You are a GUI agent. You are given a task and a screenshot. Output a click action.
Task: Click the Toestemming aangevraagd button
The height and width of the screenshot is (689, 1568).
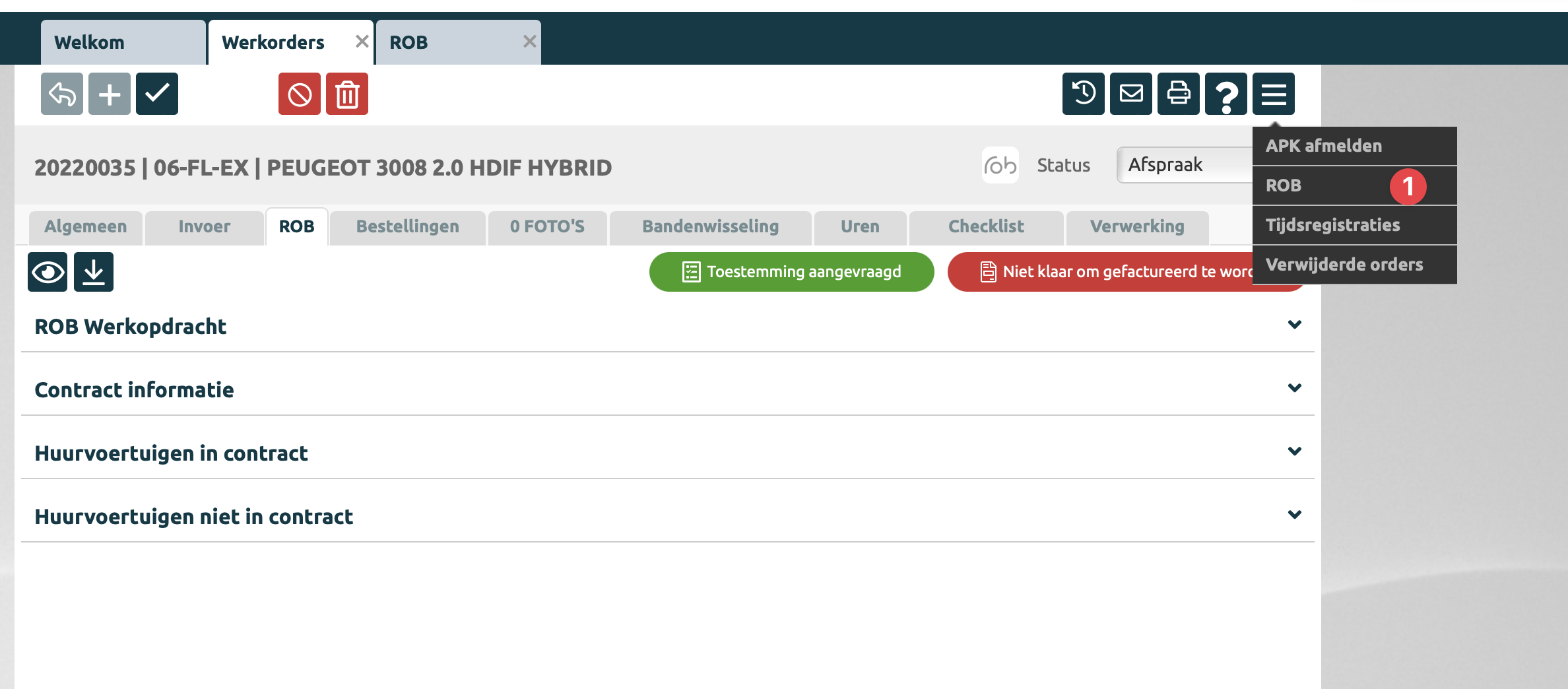coord(791,272)
